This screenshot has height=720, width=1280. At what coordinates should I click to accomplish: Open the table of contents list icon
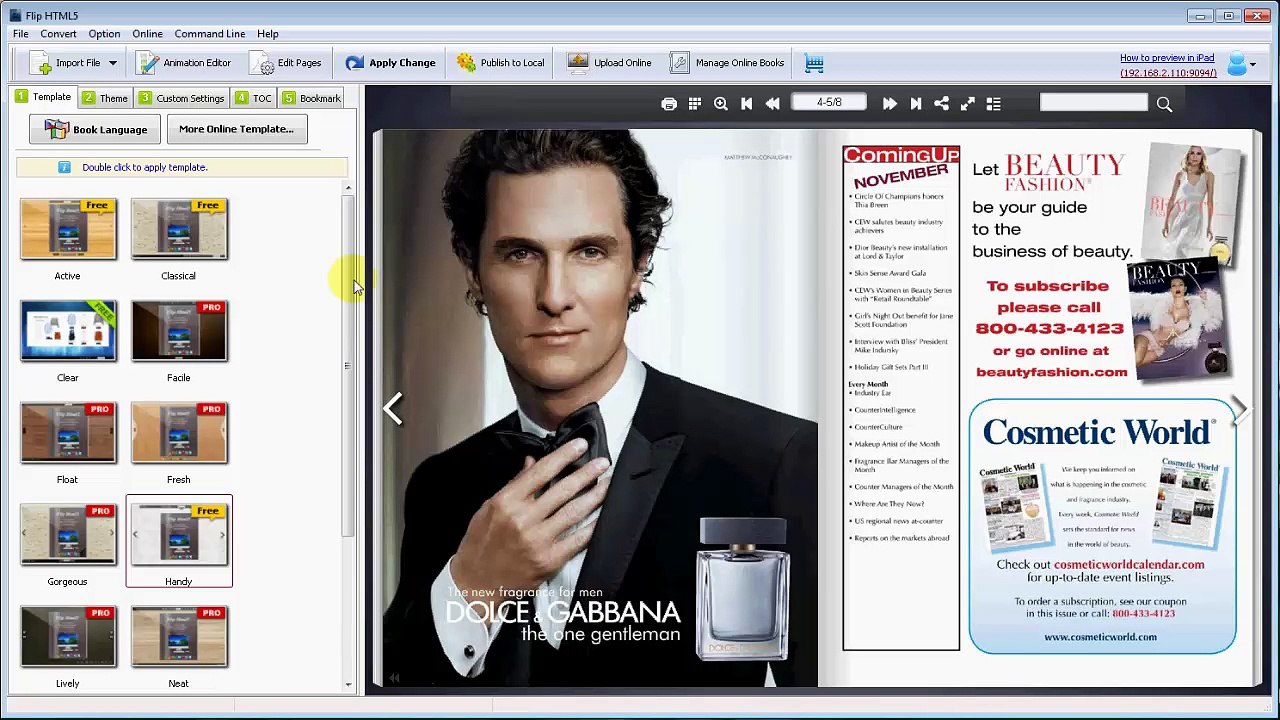pos(994,104)
